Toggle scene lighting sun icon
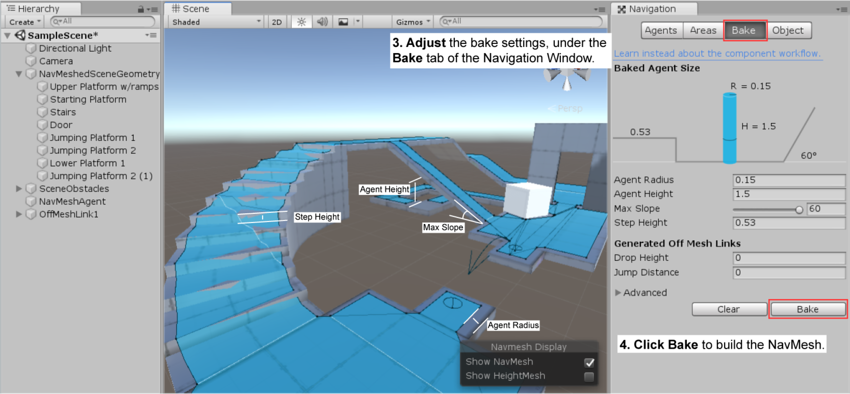 (301, 22)
